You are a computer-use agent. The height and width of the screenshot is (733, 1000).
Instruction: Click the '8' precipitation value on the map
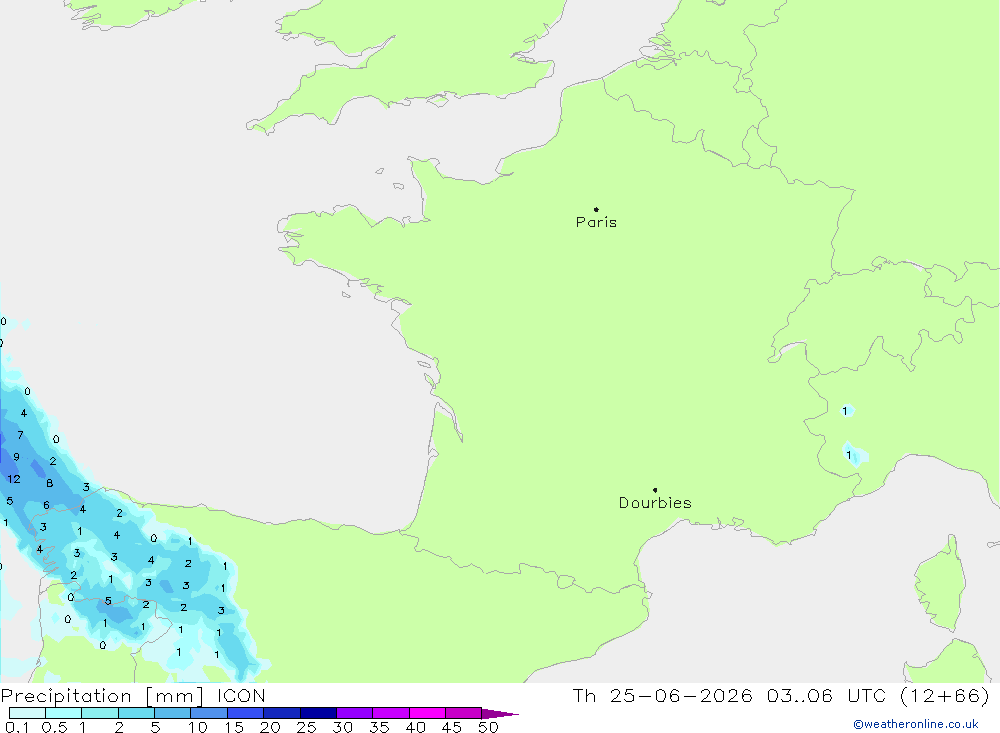pos(50,484)
